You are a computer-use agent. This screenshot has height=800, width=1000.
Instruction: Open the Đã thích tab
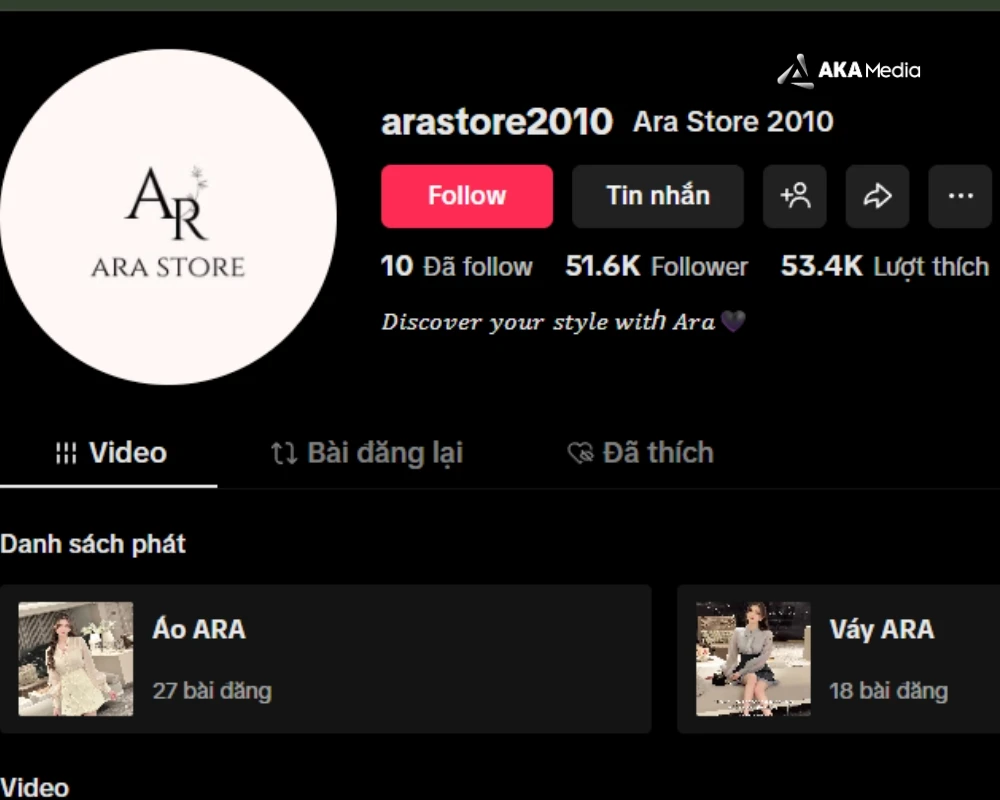coord(658,453)
